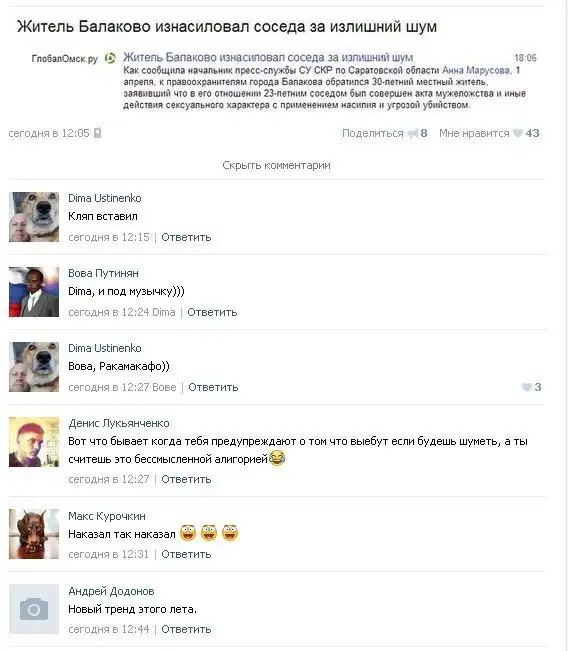This screenshot has width=569, height=651.
Task: Like Dima Ustinenko's Ракамакафо comment heart
Action: (x=527, y=387)
